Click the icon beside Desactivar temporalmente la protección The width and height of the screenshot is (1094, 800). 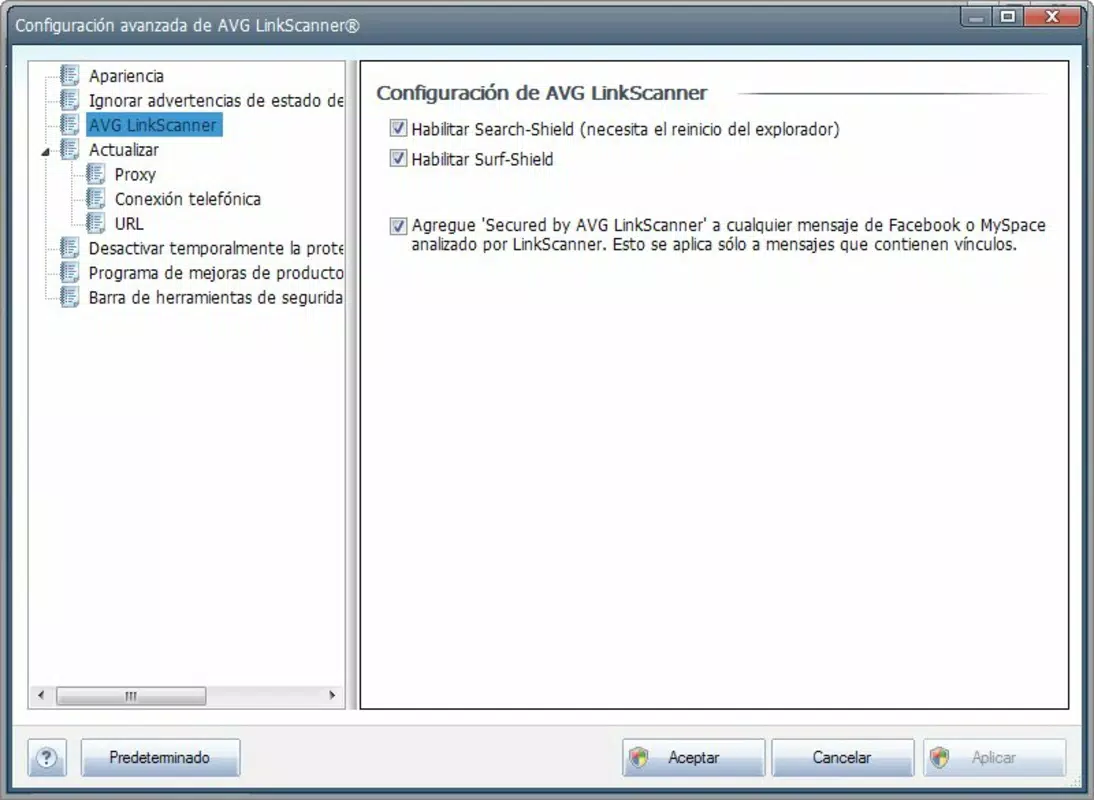coord(69,248)
